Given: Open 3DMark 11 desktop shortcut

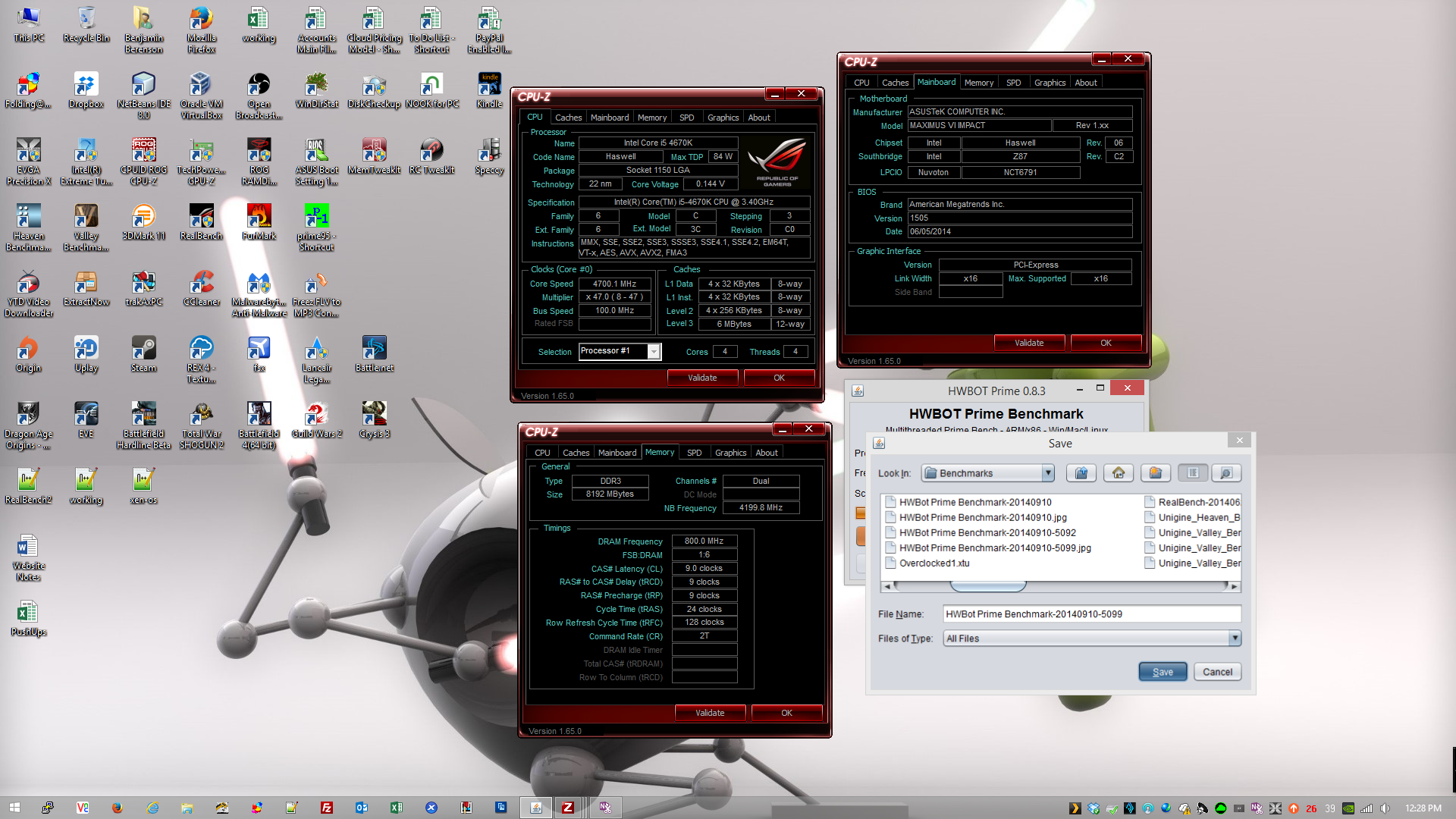Looking at the screenshot, I should [x=144, y=223].
